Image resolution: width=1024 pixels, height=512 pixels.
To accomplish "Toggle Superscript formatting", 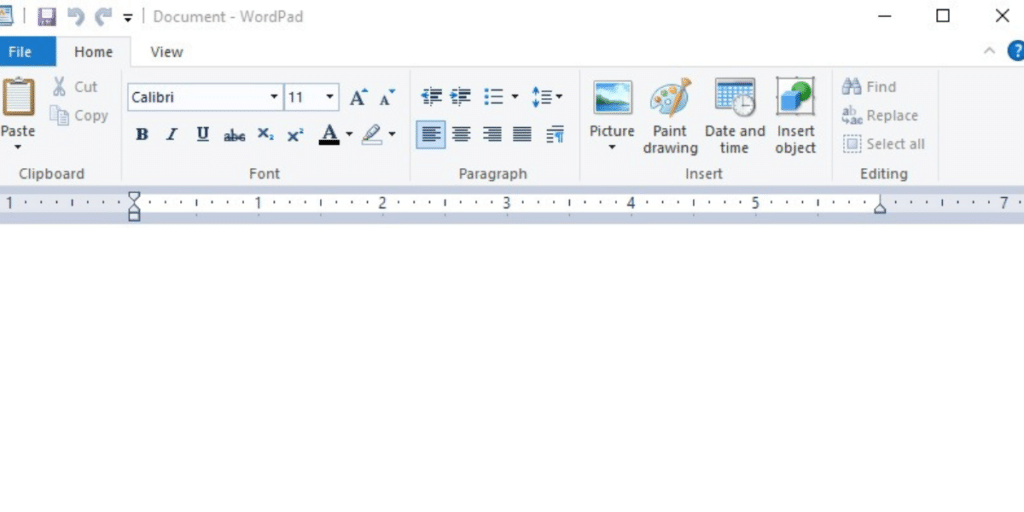I will click(x=295, y=135).
